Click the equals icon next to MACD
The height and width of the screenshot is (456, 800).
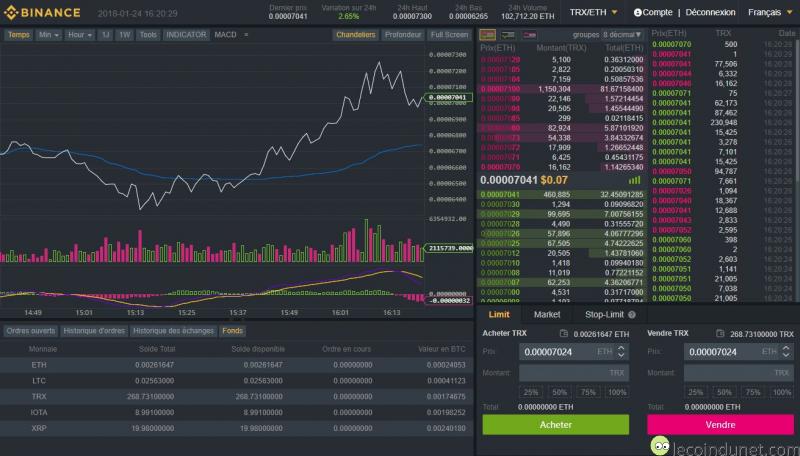246,35
